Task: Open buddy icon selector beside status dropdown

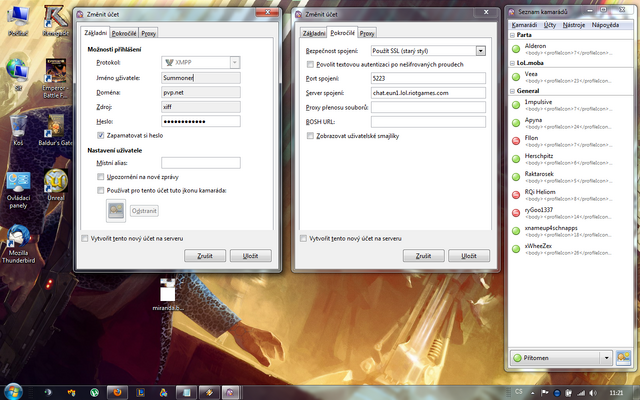Action: [623, 358]
